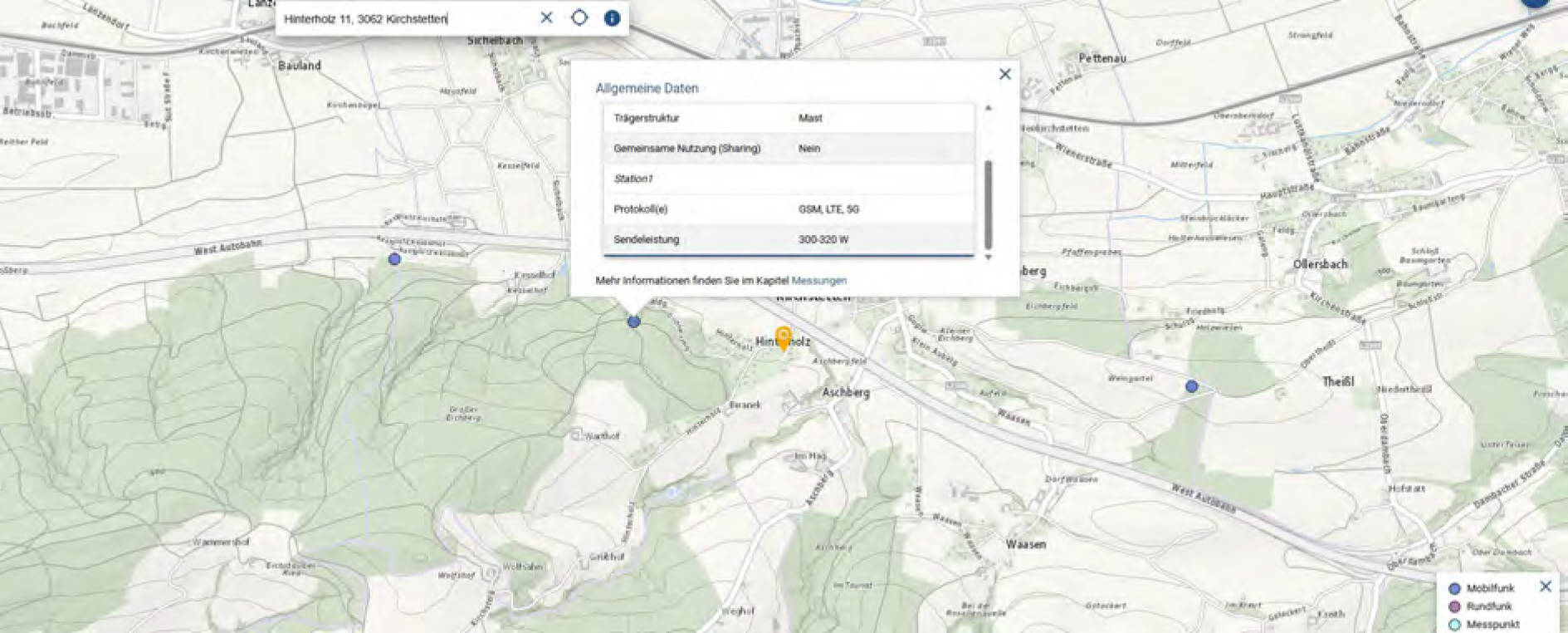Click the Protokoll(e) row

click(x=789, y=209)
